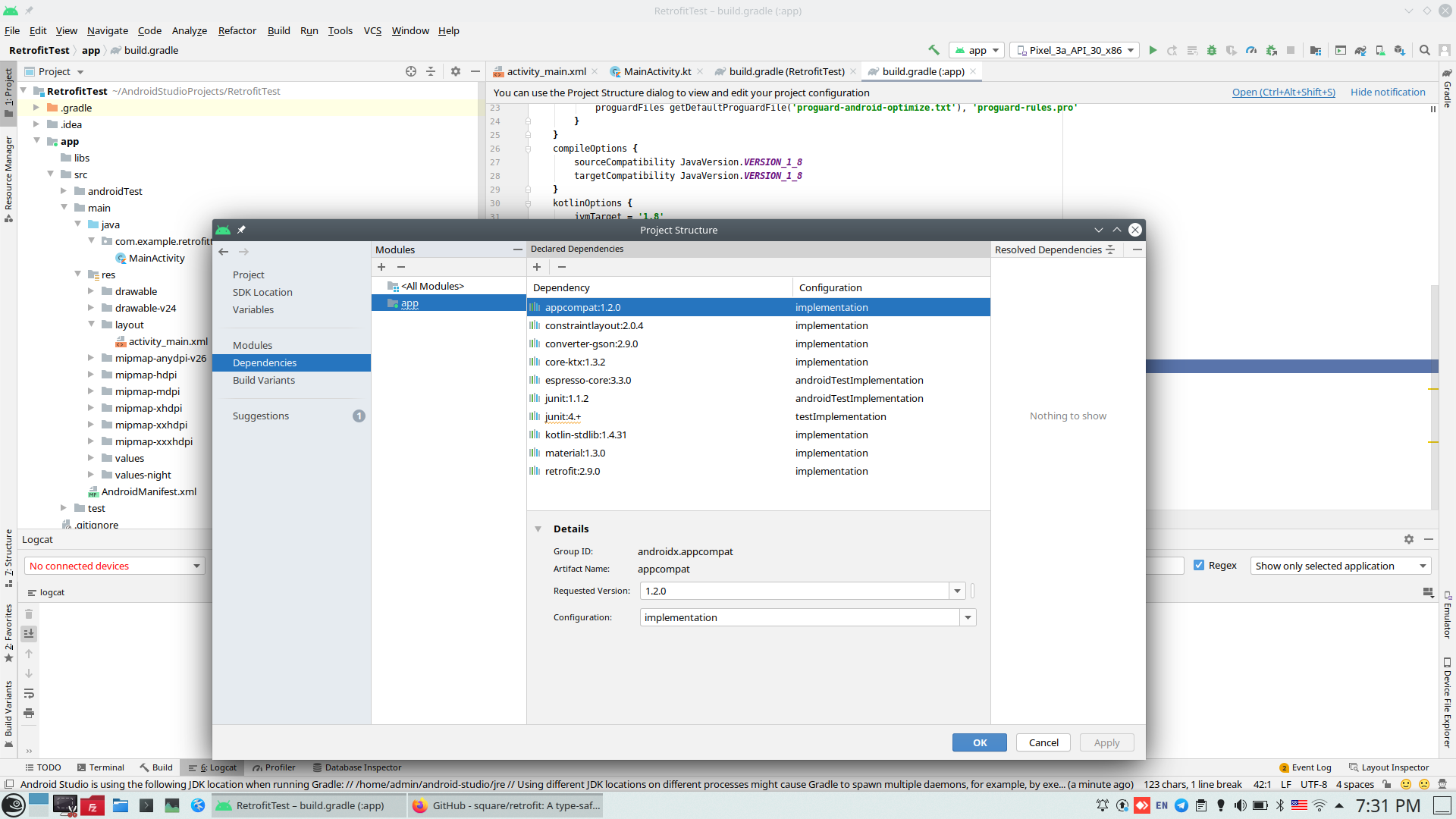1456x819 pixels.
Task: Select the retrofit:2.9.0 dependency row
Action: point(573,472)
